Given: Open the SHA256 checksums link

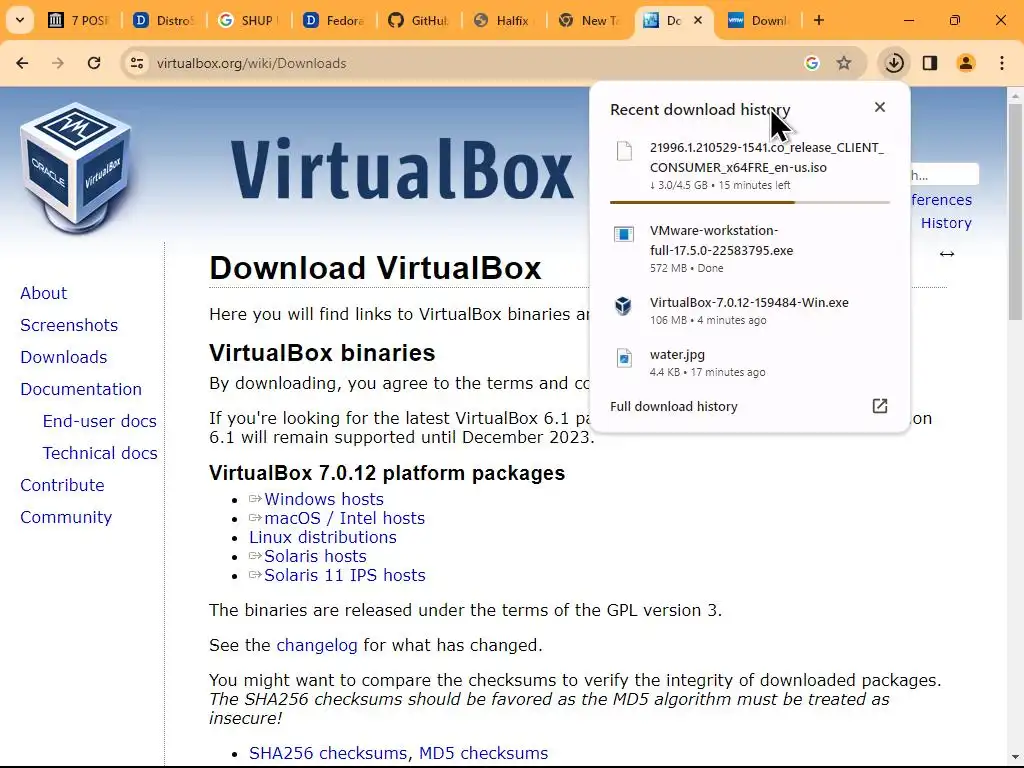Looking at the screenshot, I should point(328,753).
